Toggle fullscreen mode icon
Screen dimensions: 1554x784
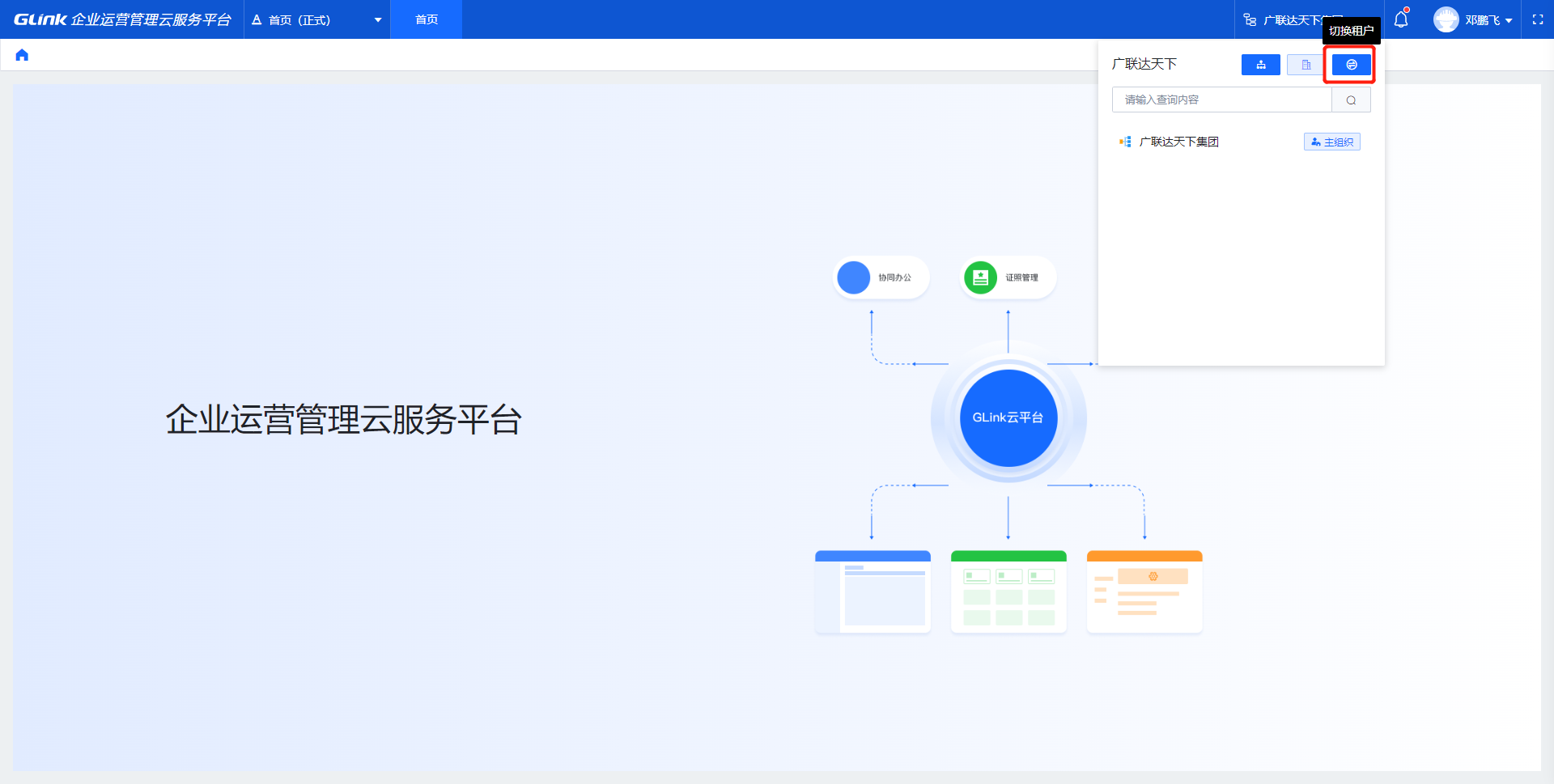click(1538, 19)
